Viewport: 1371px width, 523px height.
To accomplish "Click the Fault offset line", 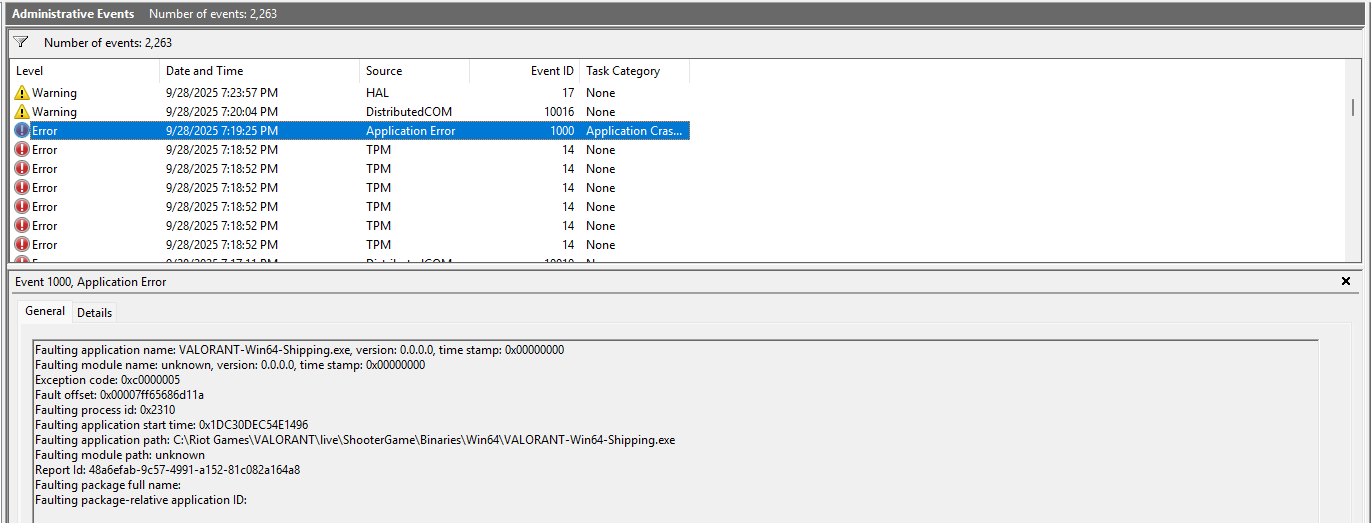I will tap(119, 395).
